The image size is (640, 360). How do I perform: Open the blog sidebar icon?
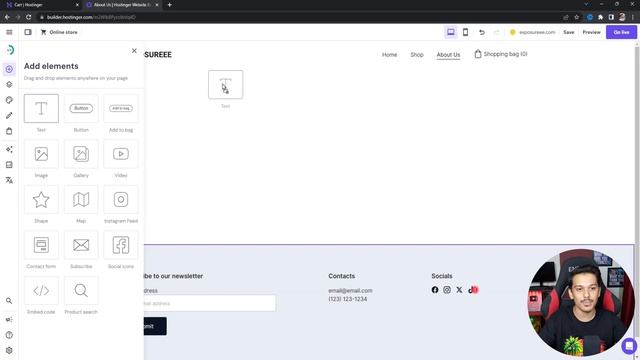(x=9, y=165)
